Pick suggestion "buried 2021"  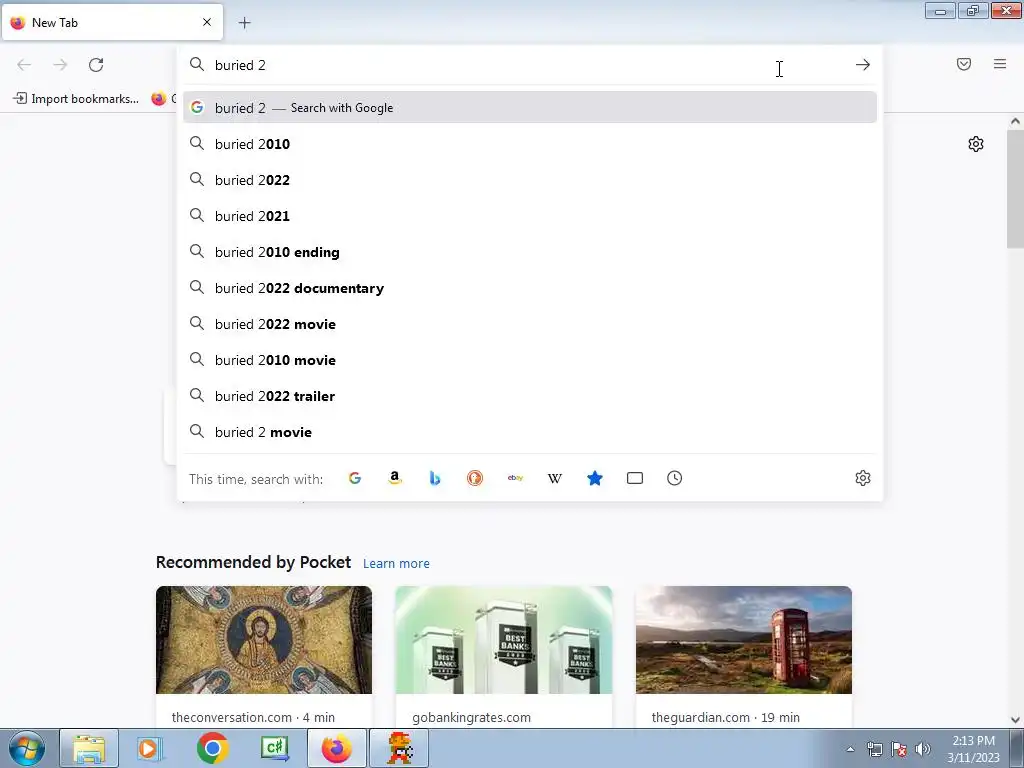pyautogui.click(x=530, y=216)
